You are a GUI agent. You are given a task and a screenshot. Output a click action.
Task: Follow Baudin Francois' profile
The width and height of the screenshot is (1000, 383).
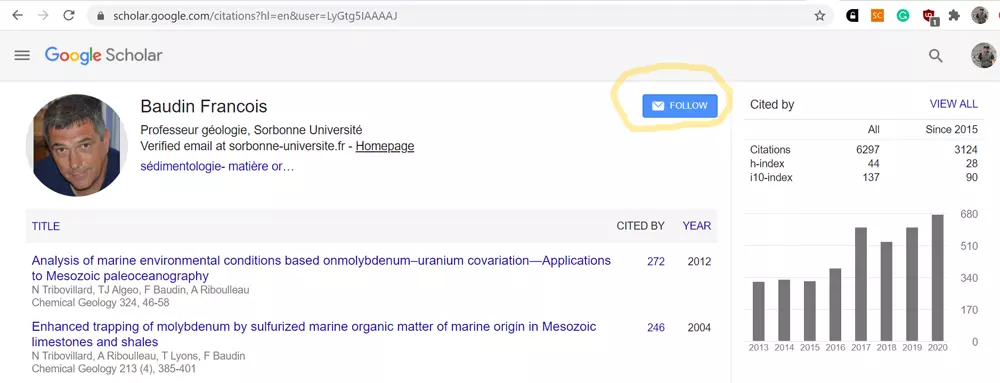(x=680, y=106)
